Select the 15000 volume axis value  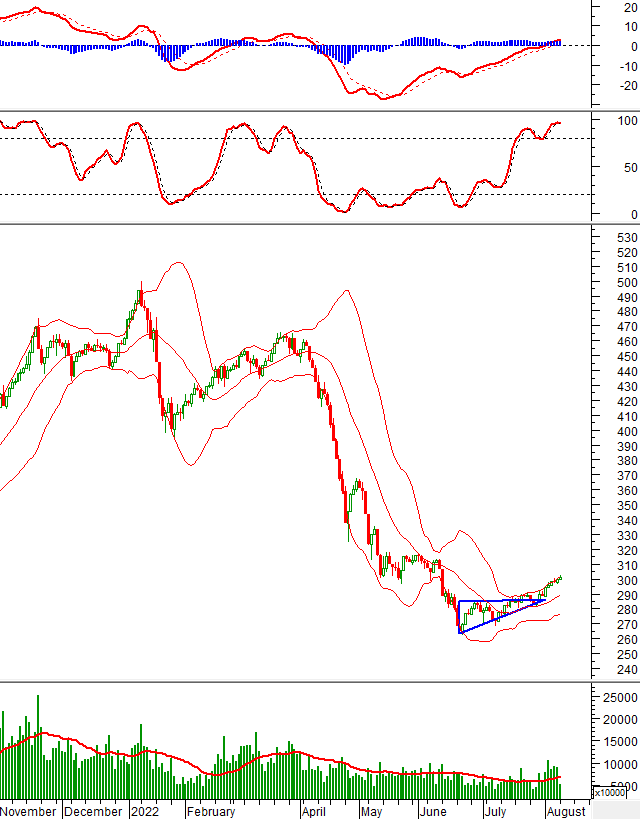click(x=620, y=742)
